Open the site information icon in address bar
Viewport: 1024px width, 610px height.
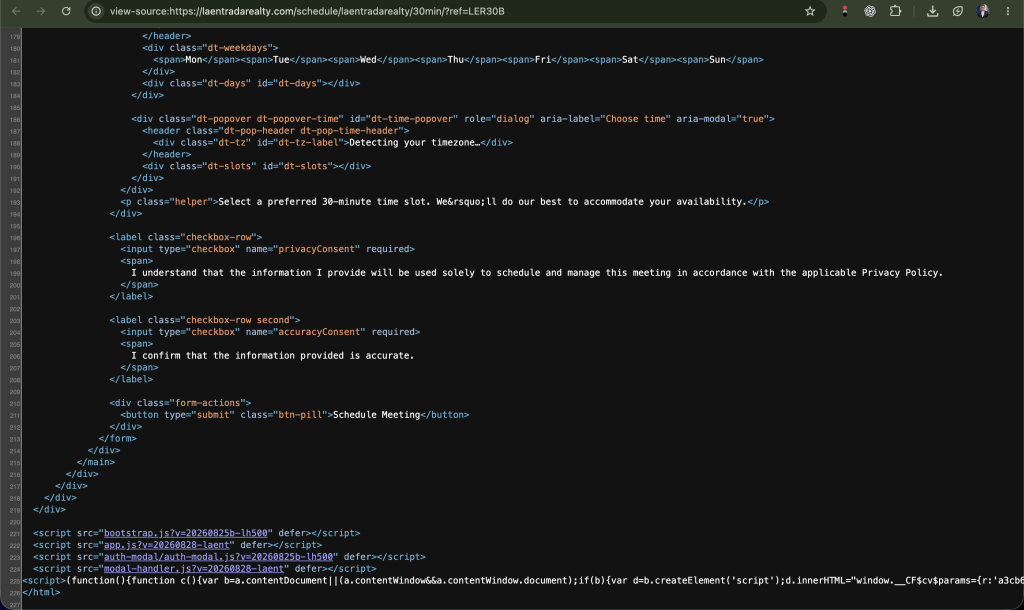click(x=96, y=11)
